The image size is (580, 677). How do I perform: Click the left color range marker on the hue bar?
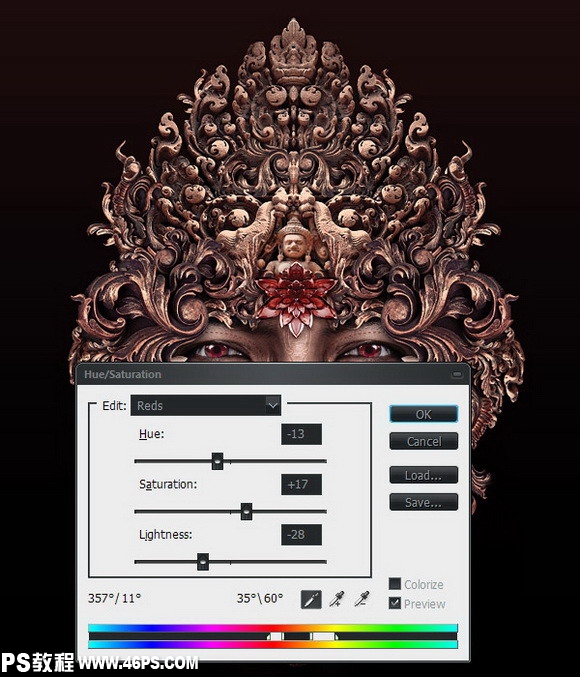276,636
